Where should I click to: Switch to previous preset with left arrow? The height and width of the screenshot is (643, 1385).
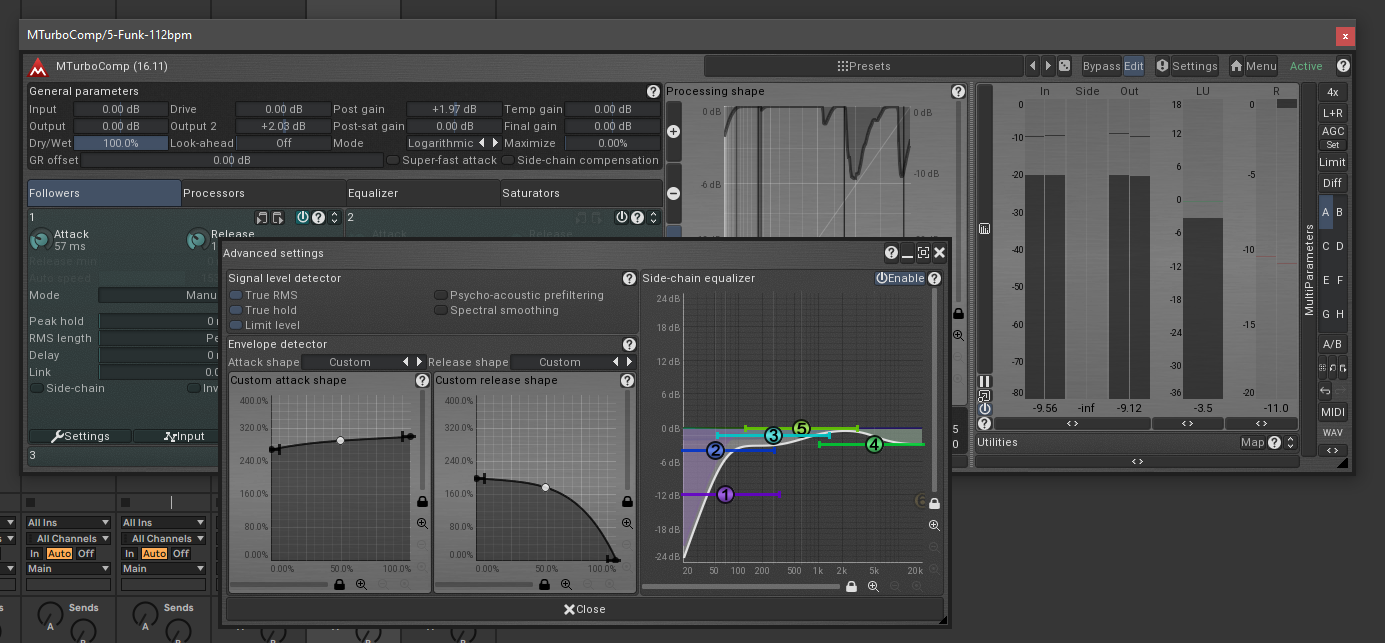1033,66
